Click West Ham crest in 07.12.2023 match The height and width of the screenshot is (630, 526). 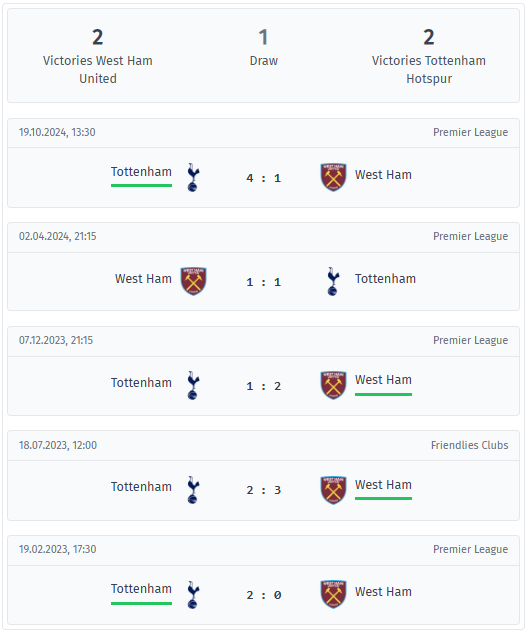click(333, 385)
